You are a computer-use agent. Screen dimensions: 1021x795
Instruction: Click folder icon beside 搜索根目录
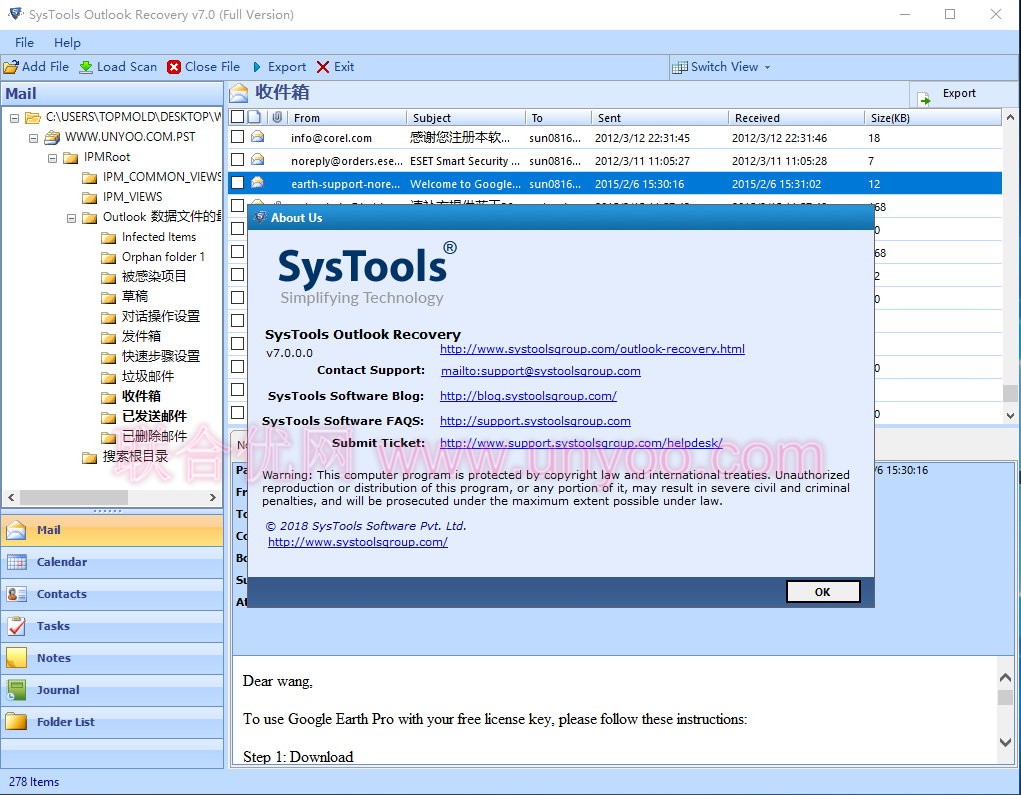click(x=90, y=458)
